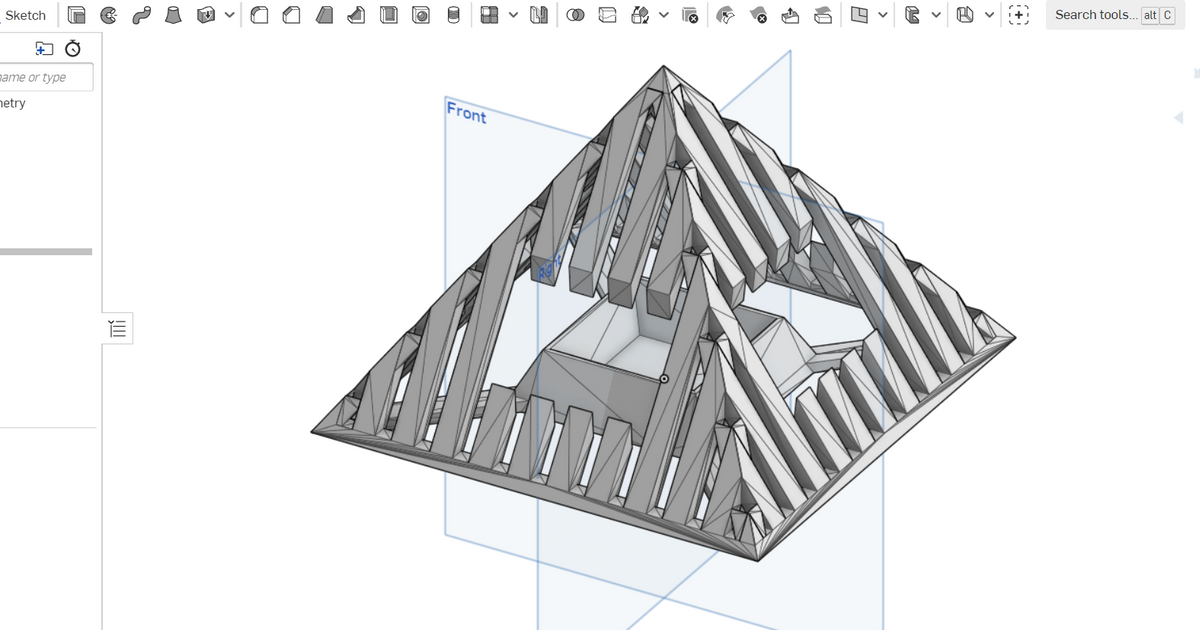Apply the Fillet tool
The image size is (1200, 630).
tap(259, 14)
